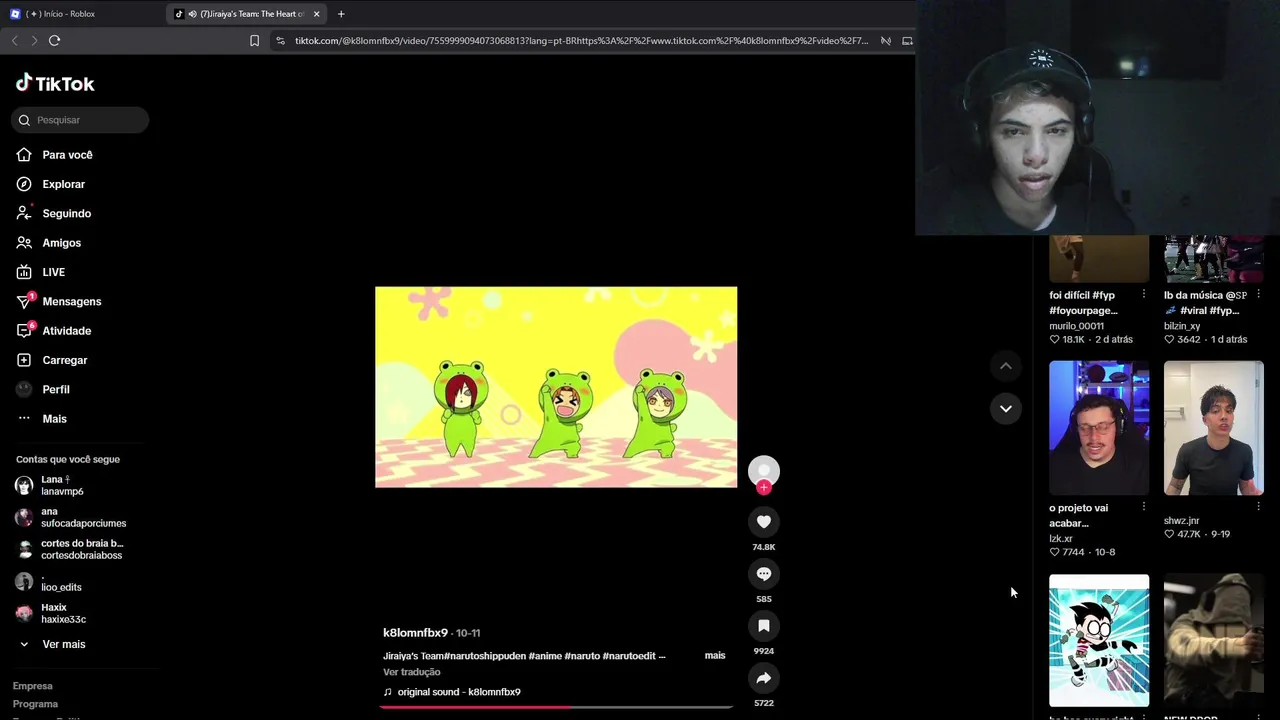1280x720 pixels.
Task: Follow creator with red plus badge
Action: point(764,488)
